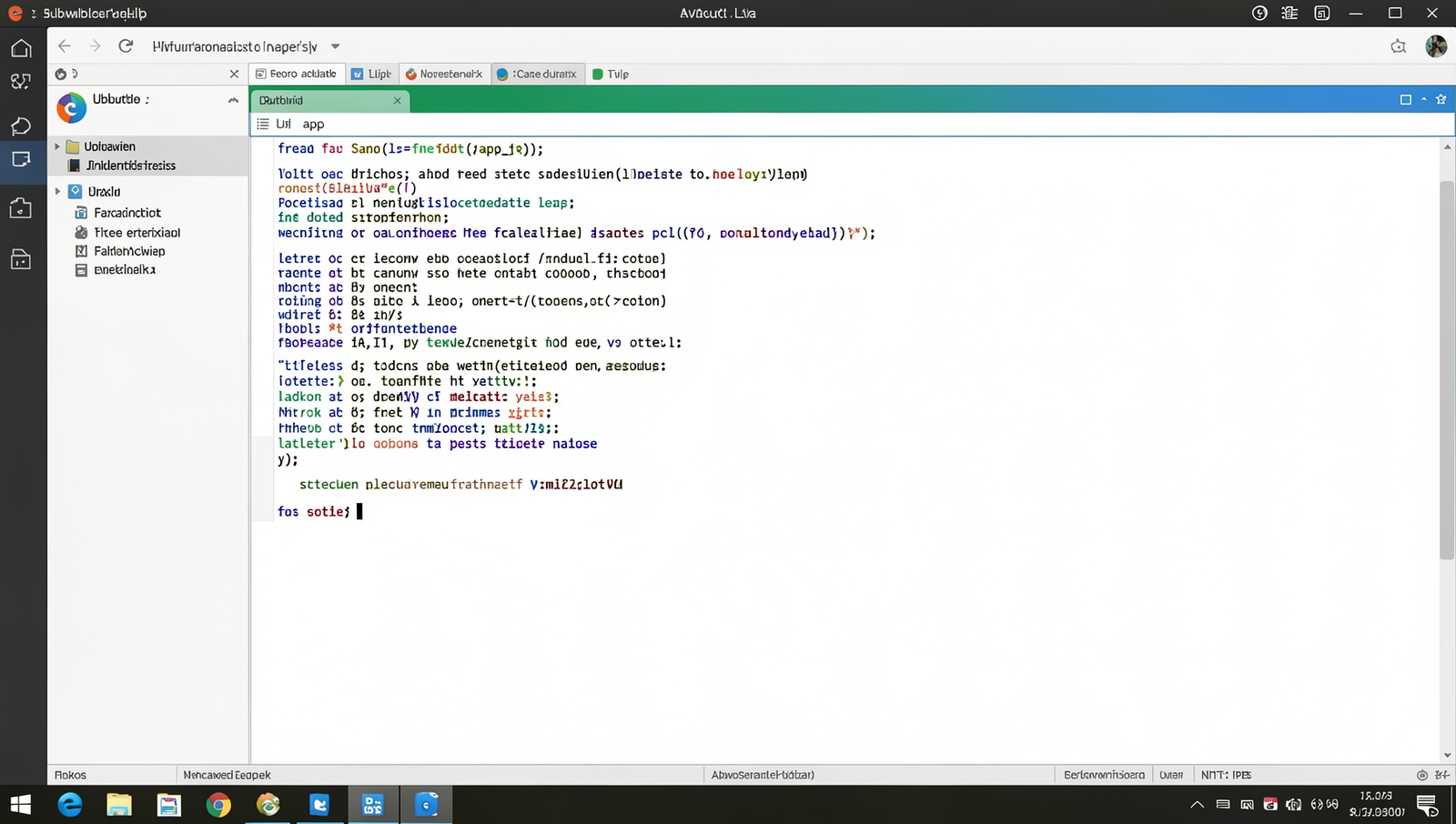The height and width of the screenshot is (824, 1456).
Task: Select Jlnldentkisfresiss in the tree
Action: (x=131, y=166)
